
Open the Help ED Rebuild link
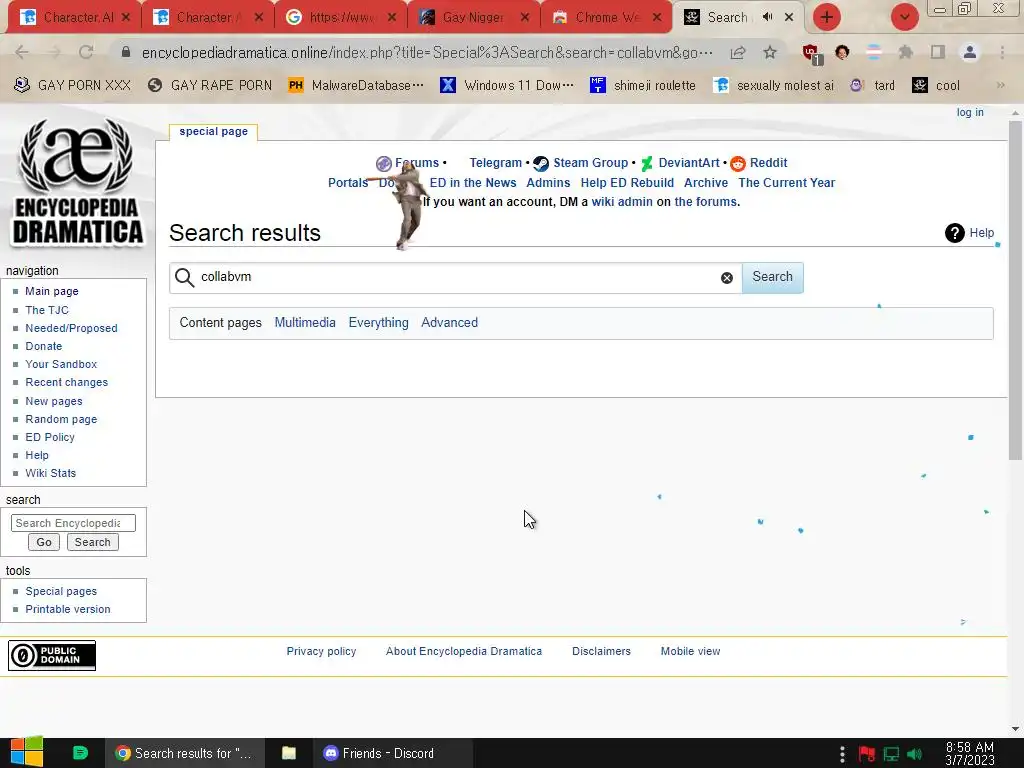click(x=627, y=183)
